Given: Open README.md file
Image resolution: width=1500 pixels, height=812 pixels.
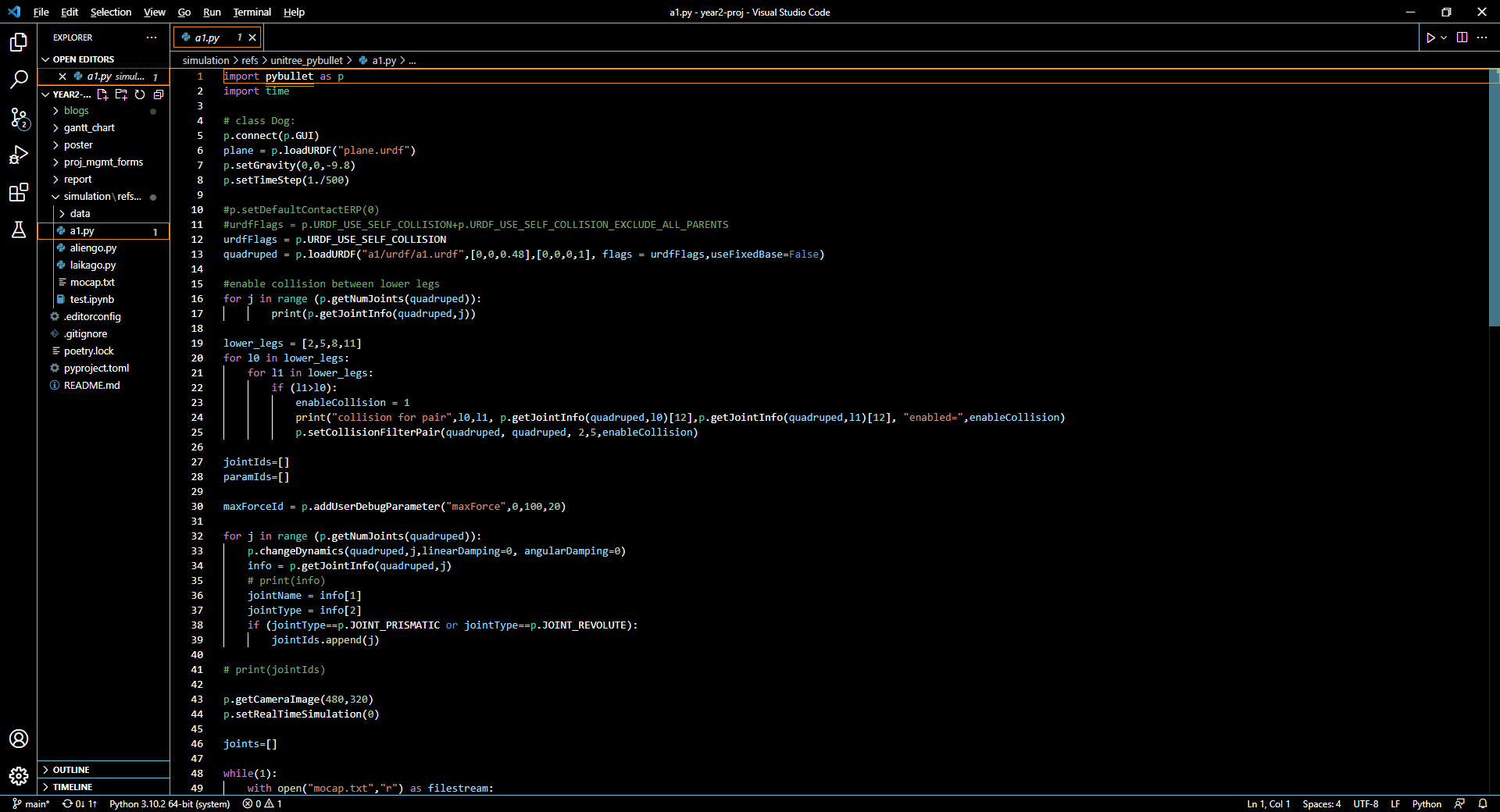Looking at the screenshot, I should [x=103, y=386].
